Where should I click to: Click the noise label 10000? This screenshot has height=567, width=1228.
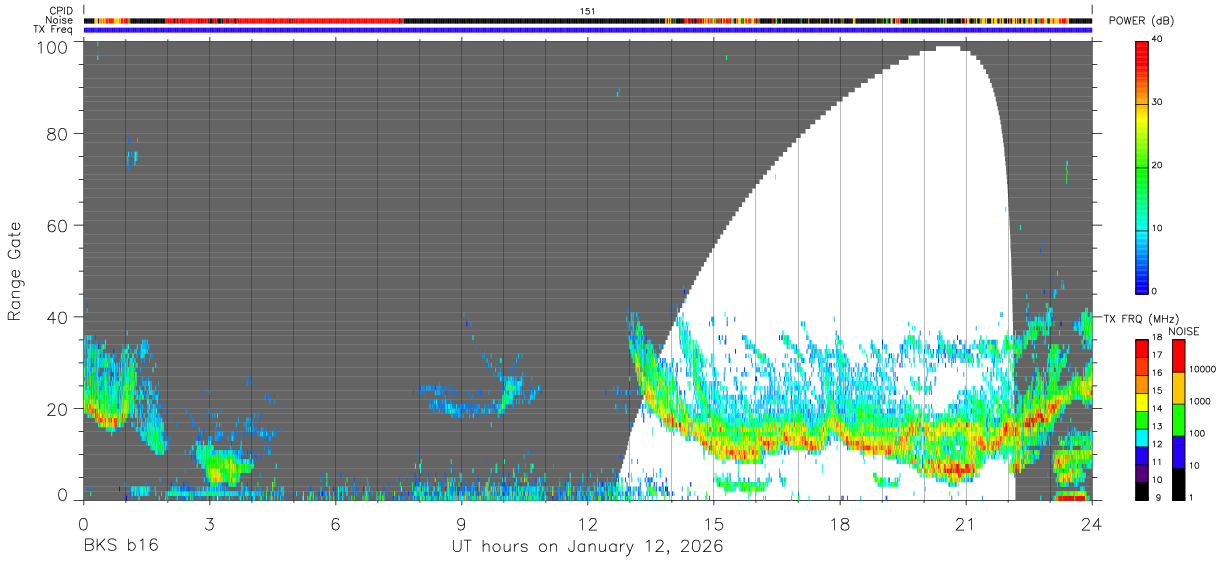(x=1201, y=370)
